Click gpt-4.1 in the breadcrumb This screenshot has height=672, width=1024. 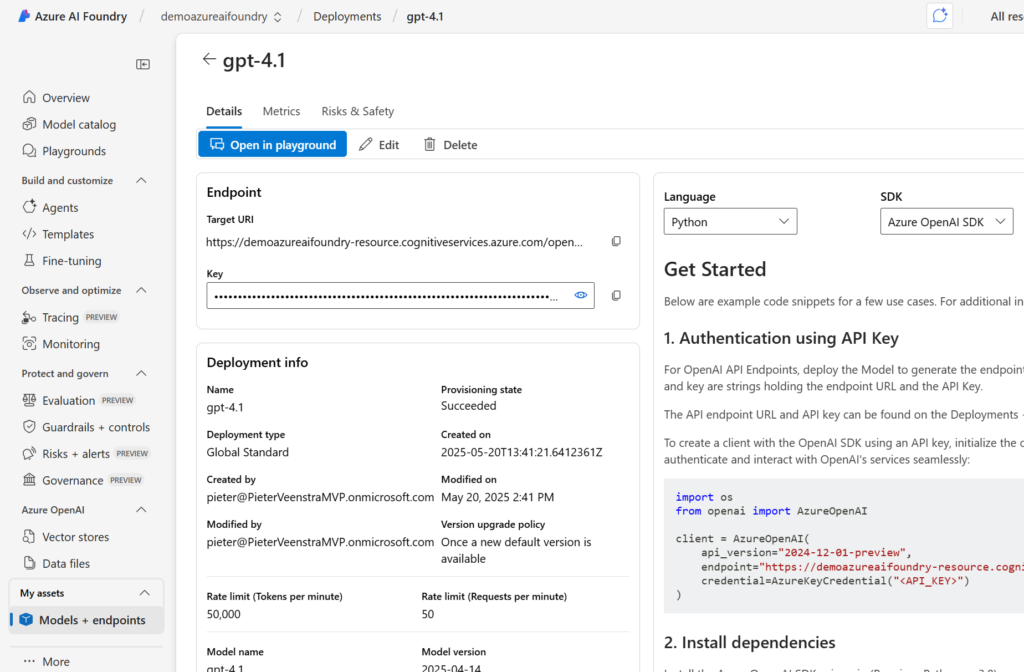tap(425, 16)
